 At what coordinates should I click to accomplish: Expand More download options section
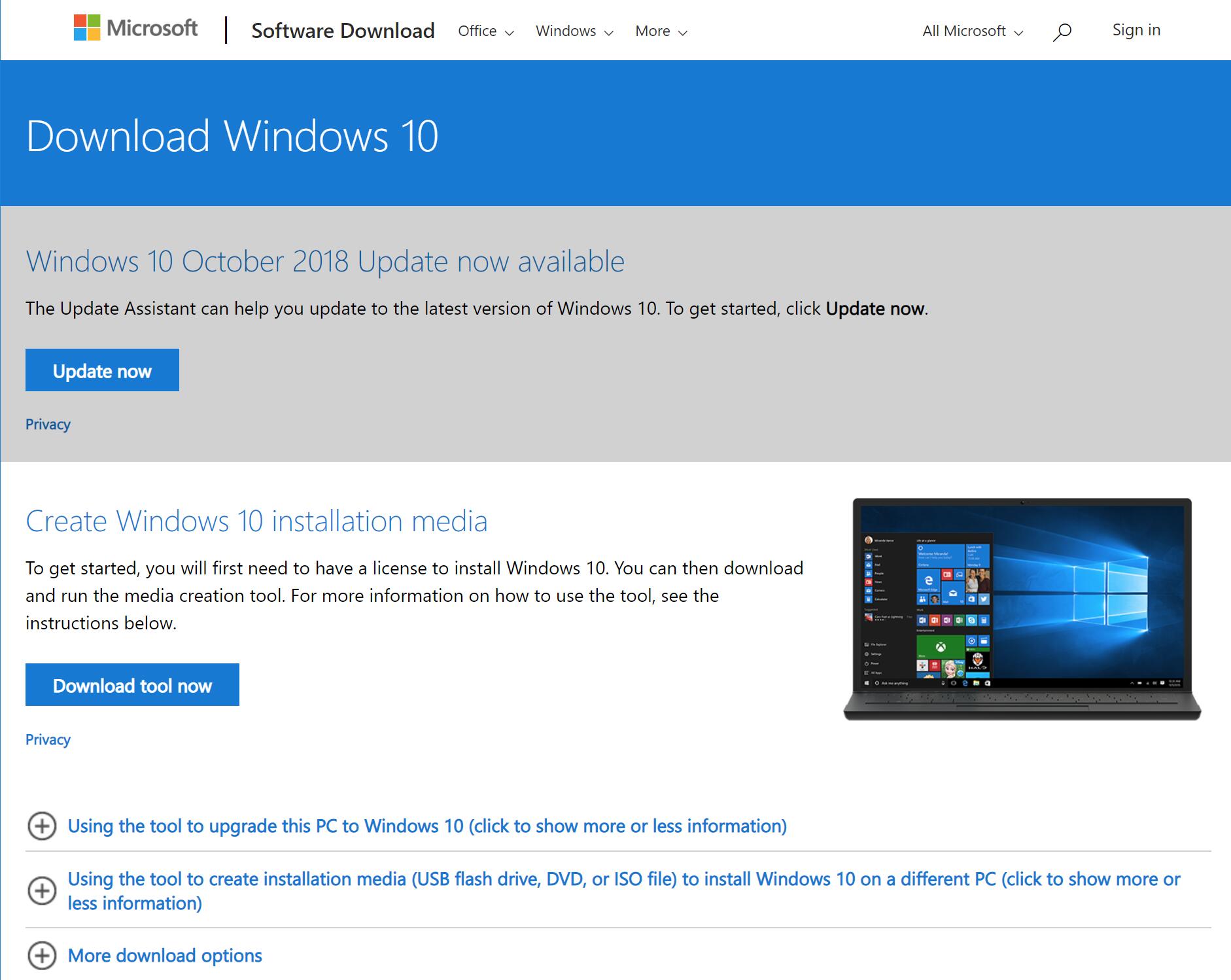coord(165,956)
